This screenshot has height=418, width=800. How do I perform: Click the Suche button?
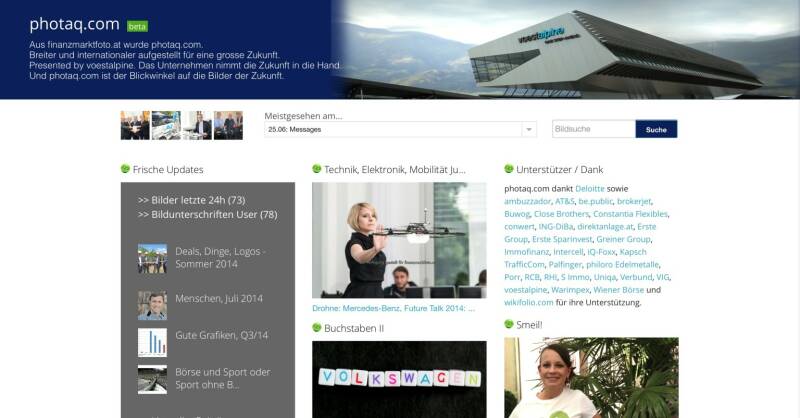(656, 129)
